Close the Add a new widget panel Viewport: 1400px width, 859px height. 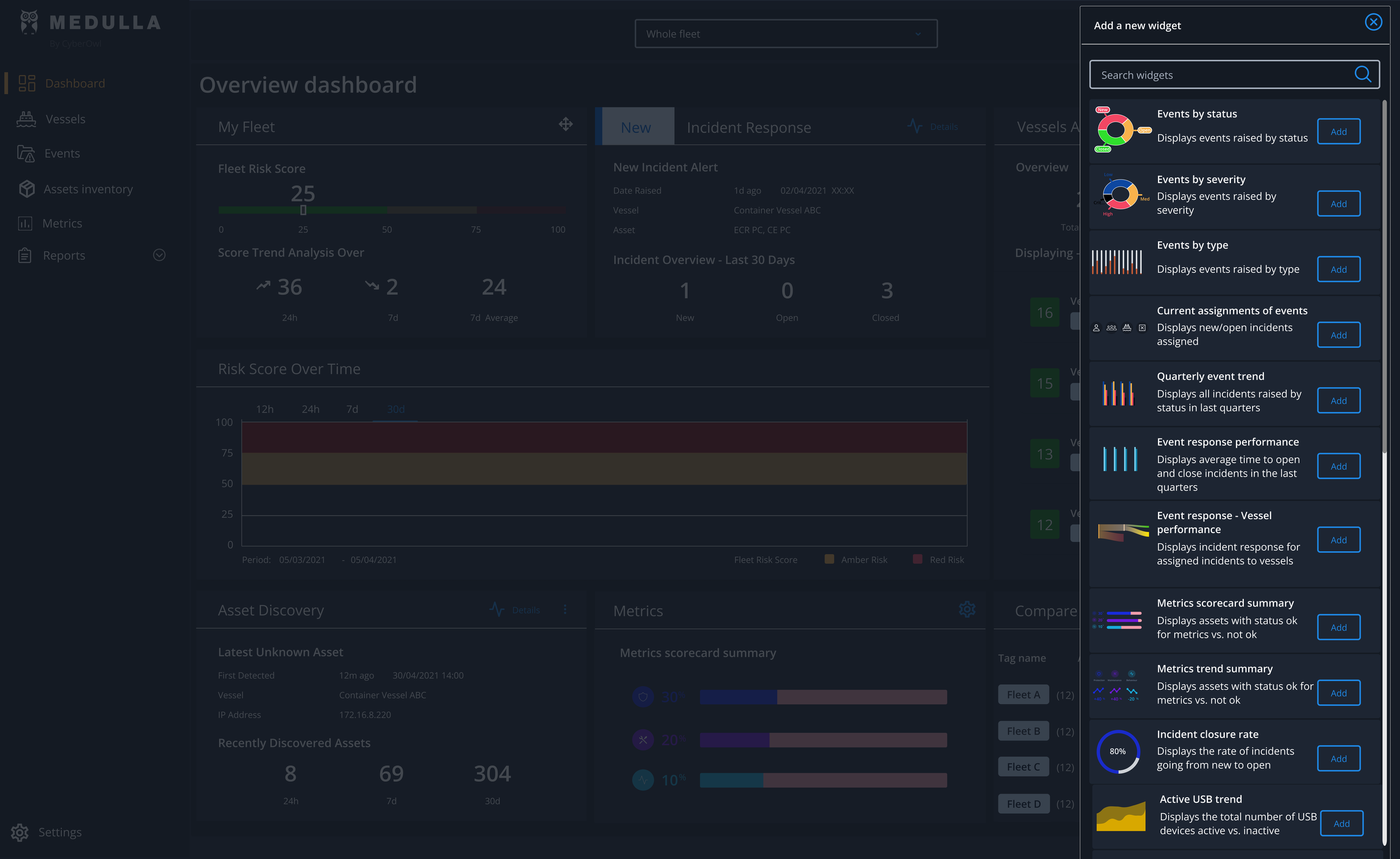click(1373, 22)
